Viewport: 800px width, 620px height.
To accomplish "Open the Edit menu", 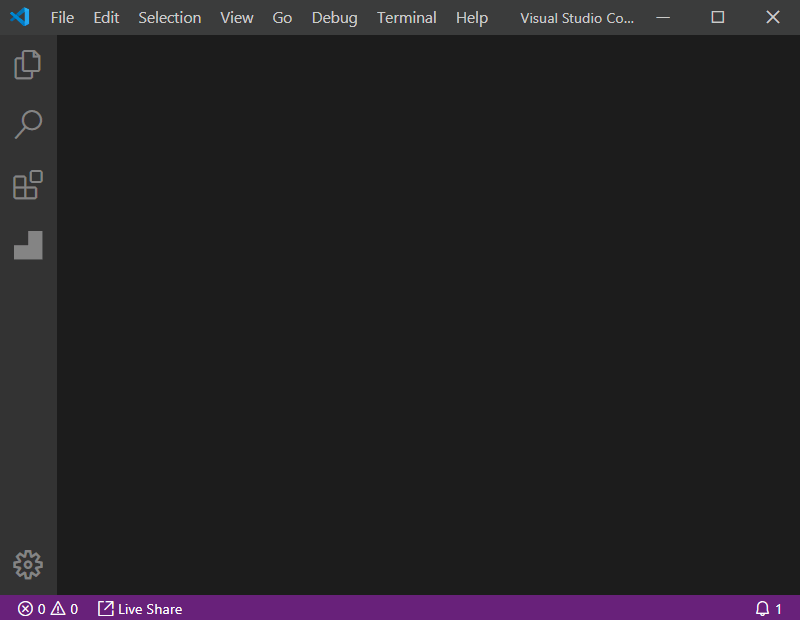I will coord(106,18).
